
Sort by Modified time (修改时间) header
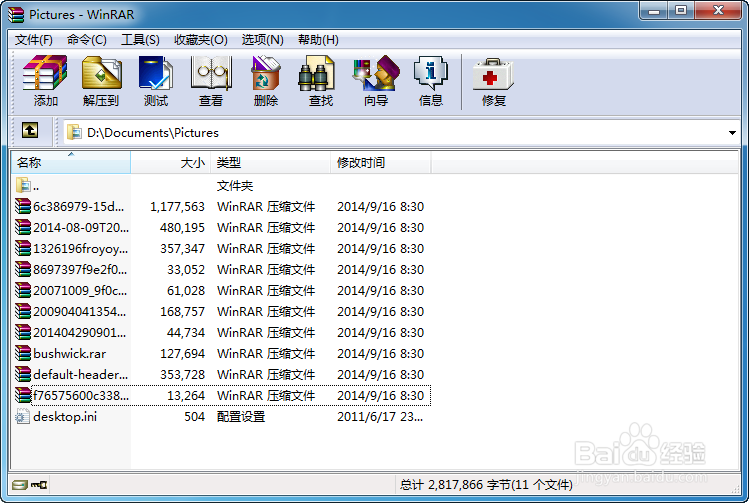tap(381, 162)
